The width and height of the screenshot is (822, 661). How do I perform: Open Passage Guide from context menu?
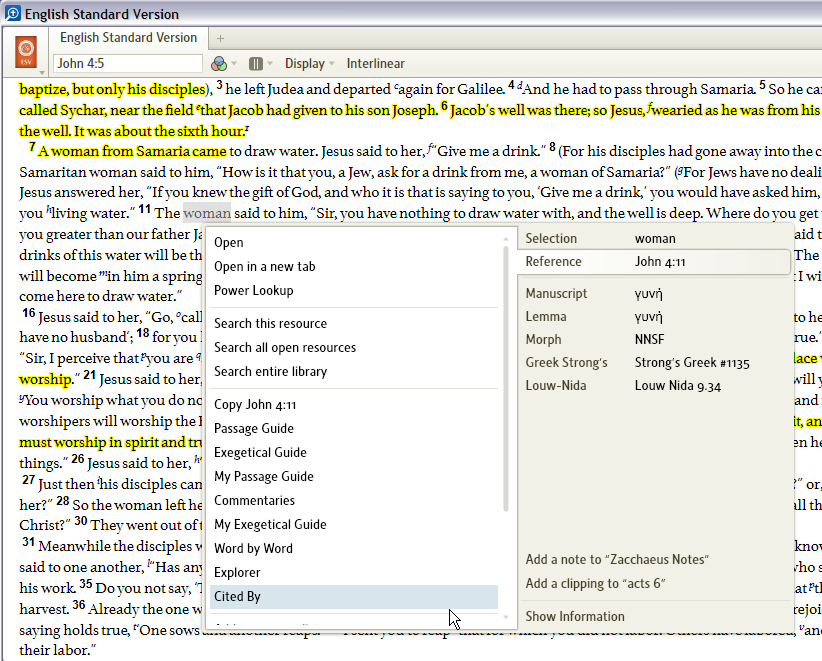[354, 429]
